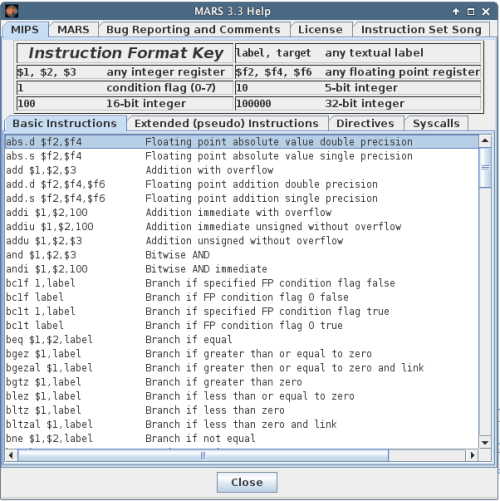Click '5-bit integer' key cell
Viewport: 500px width, 501px height.
point(361,88)
